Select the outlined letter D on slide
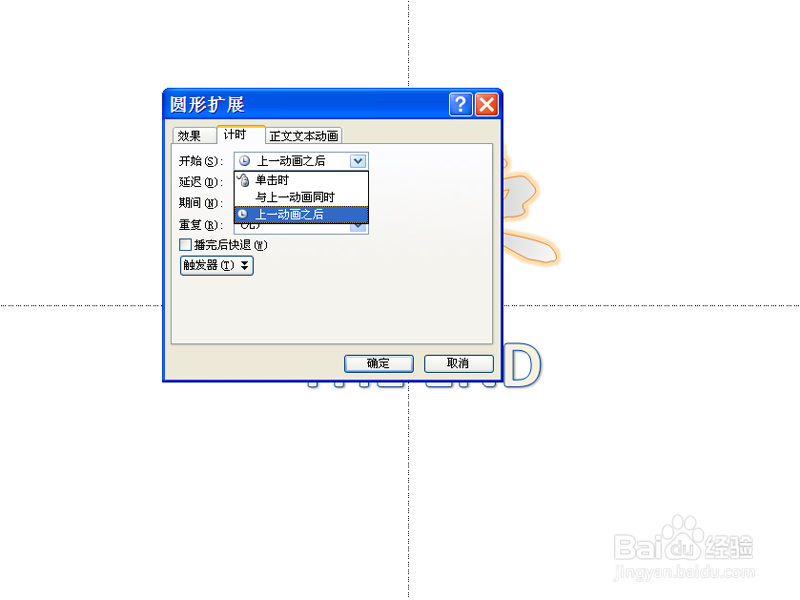The width and height of the screenshot is (800, 600). click(522, 364)
